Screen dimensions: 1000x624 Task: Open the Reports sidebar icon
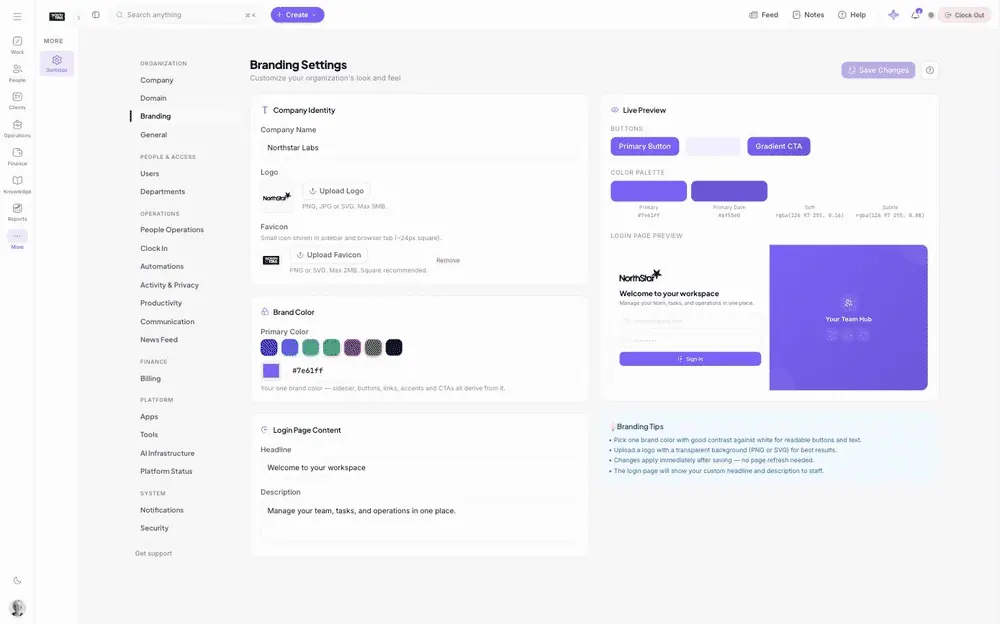[x=17, y=212]
